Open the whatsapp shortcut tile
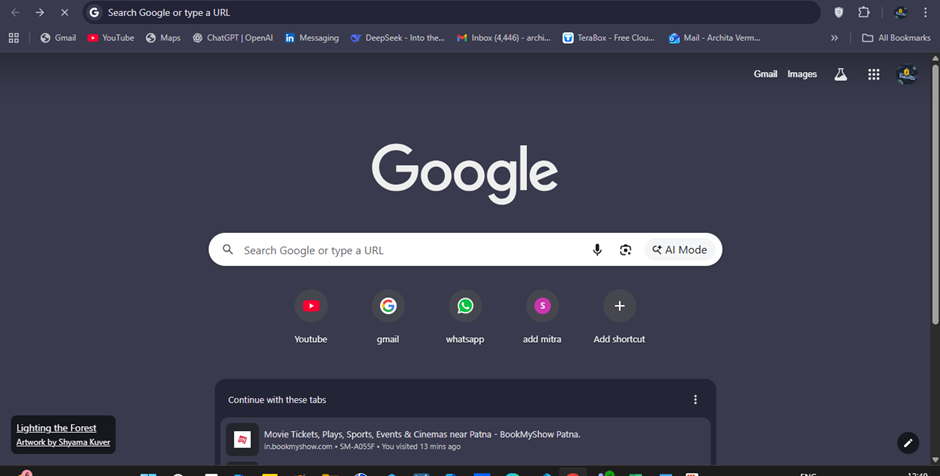 click(x=465, y=306)
